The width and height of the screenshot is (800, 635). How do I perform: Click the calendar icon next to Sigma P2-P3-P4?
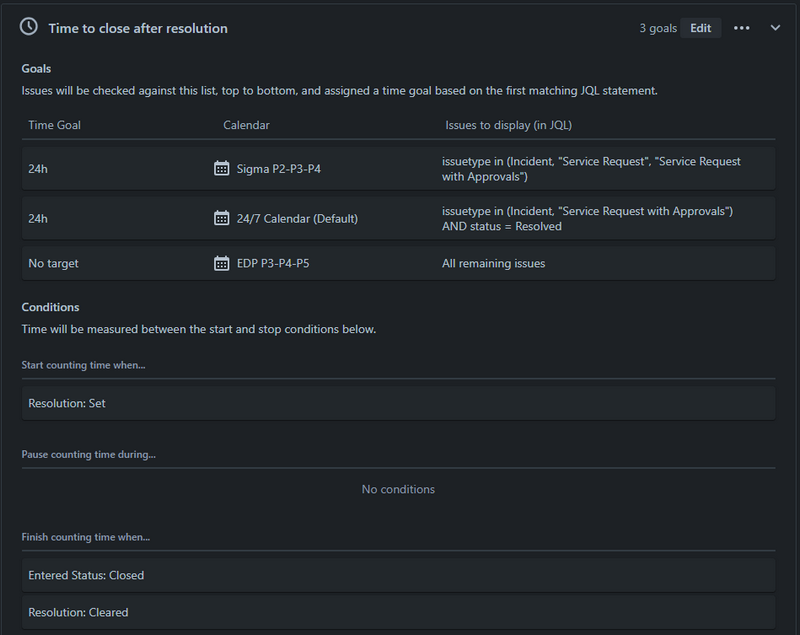[x=222, y=169]
